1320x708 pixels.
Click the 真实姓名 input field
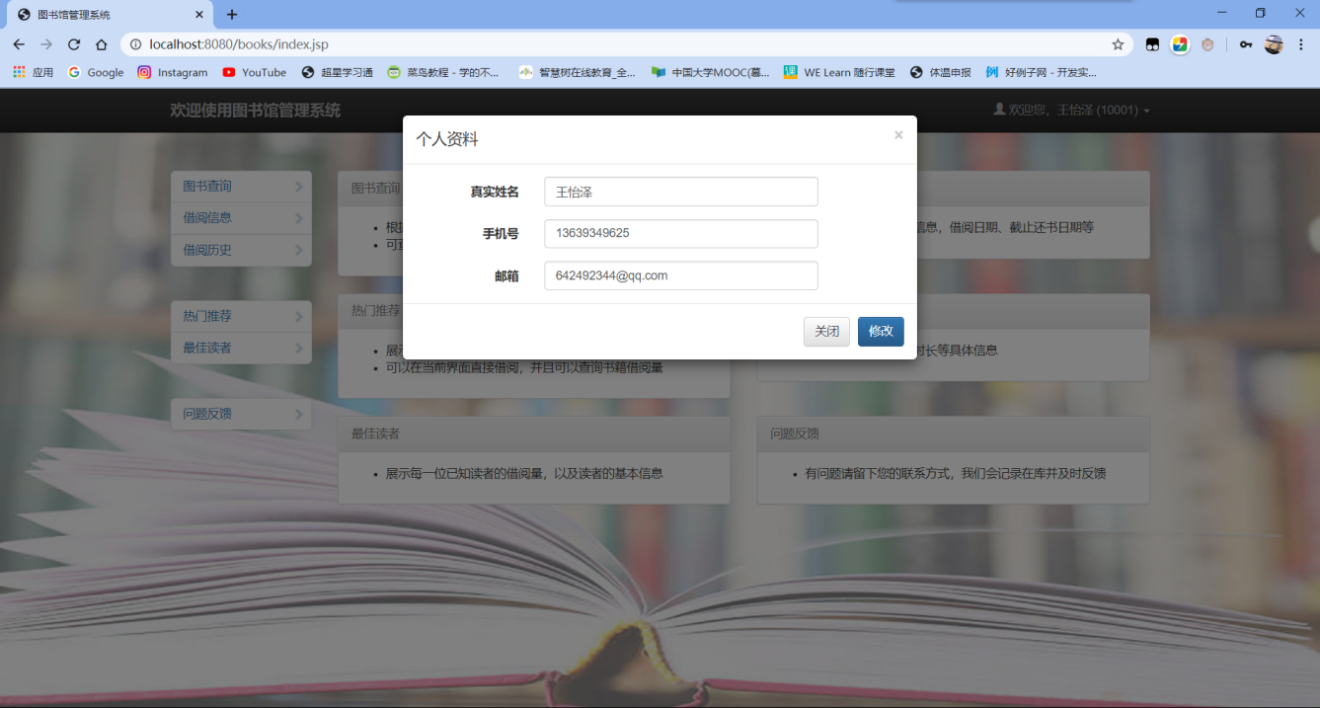click(681, 192)
